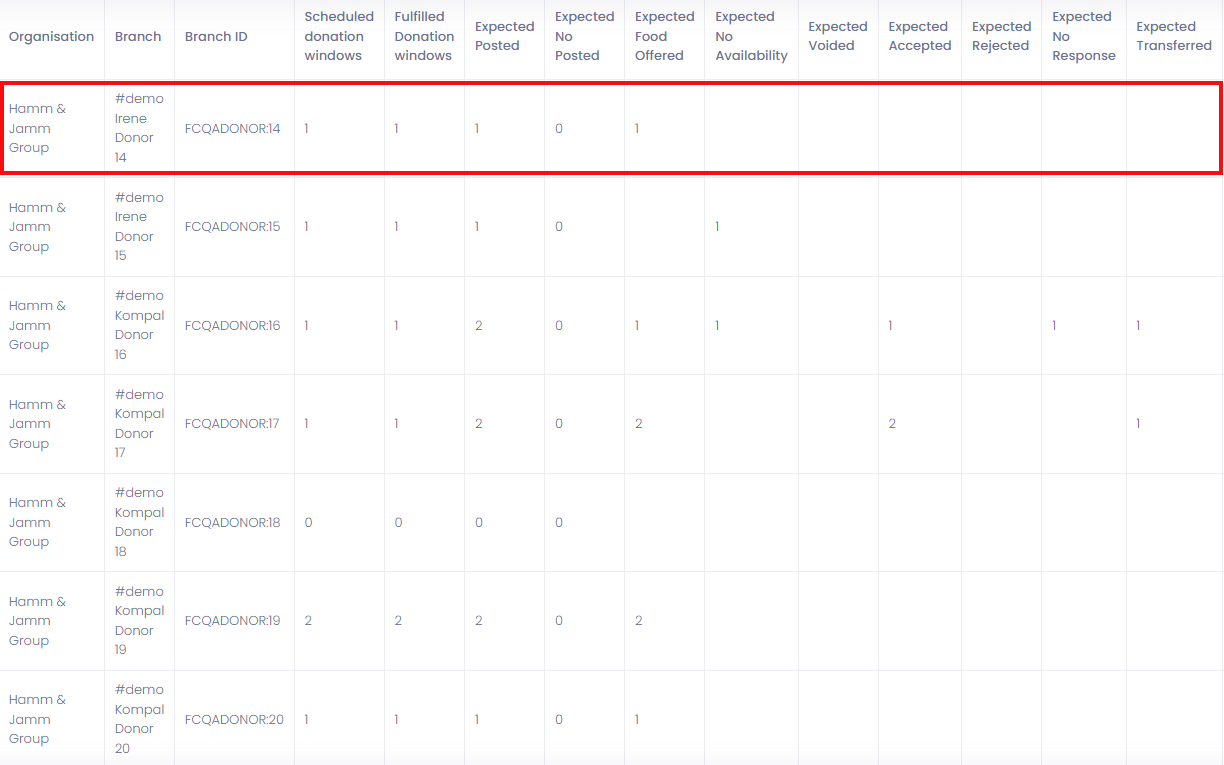Click the Expected Rejected column header

tap(1001, 36)
